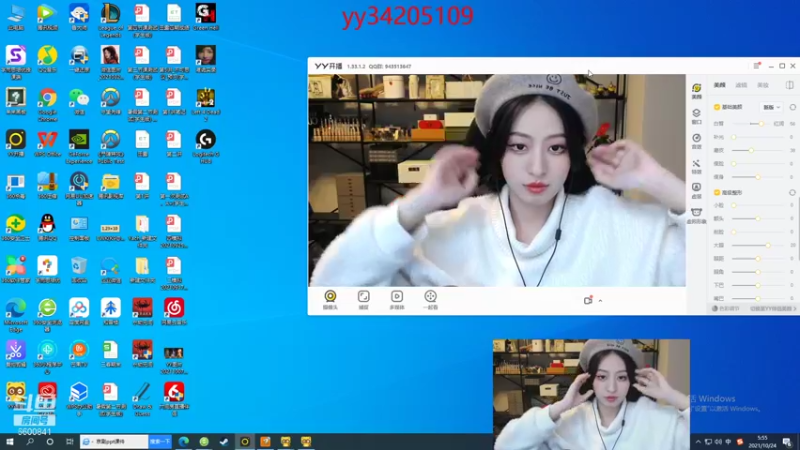The width and height of the screenshot is (800, 450).
Task: Click the YY开播 yellow ring taskbar icon
Action: (245, 441)
